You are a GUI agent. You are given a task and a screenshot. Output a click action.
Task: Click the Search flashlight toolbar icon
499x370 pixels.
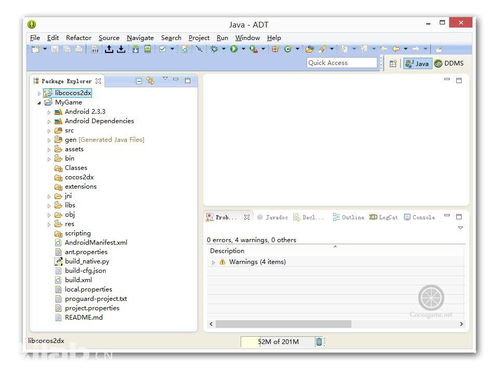click(x=322, y=49)
